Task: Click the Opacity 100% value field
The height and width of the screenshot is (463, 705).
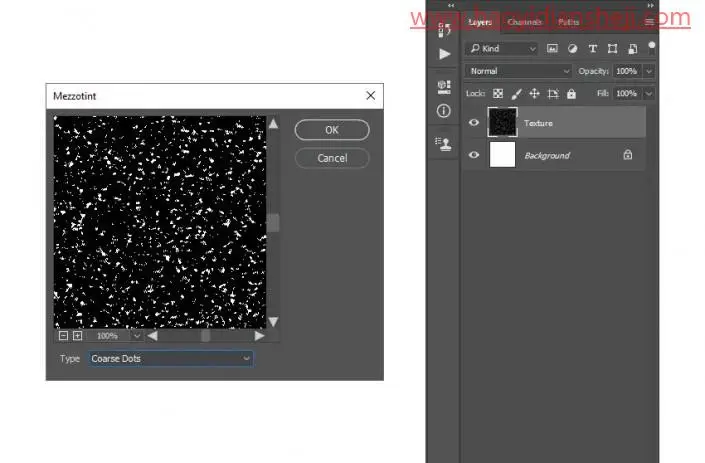Action: click(x=626, y=71)
